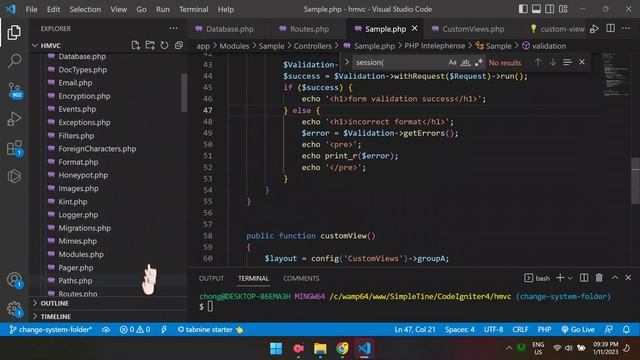
Task: Click the Go Live status bar button
Action: 577,329
